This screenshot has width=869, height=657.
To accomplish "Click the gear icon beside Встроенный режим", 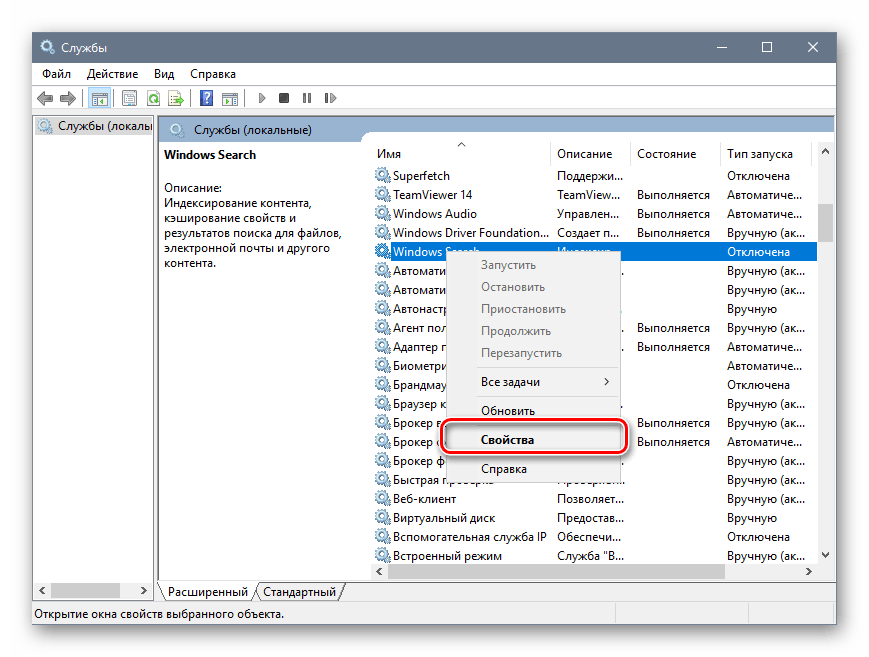I will (x=382, y=555).
